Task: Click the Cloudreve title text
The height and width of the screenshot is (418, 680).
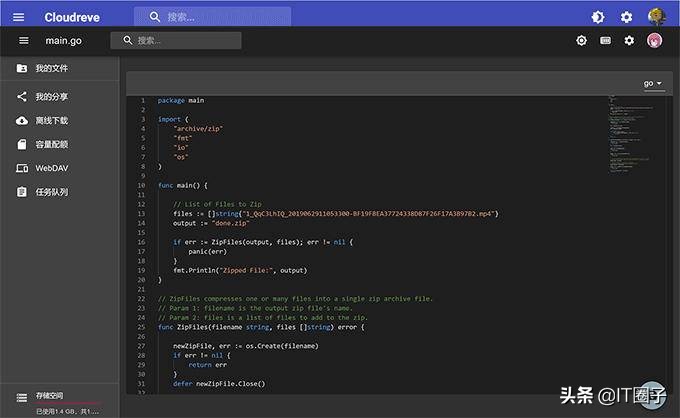Action: (72, 17)
